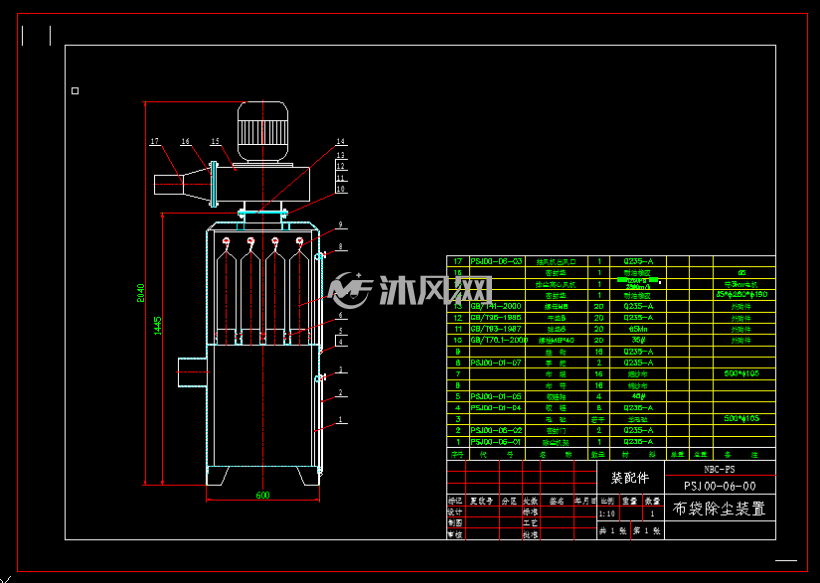The image size is (820, 583).
Task: Select the 布袋除尘装置 drawing title
Action: 719,509
